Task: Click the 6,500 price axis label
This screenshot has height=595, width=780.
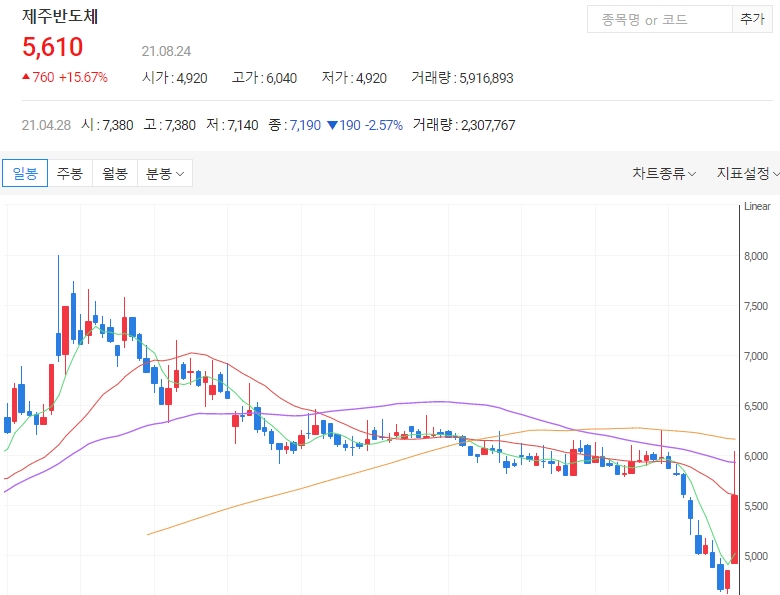Action: point(756,406)
